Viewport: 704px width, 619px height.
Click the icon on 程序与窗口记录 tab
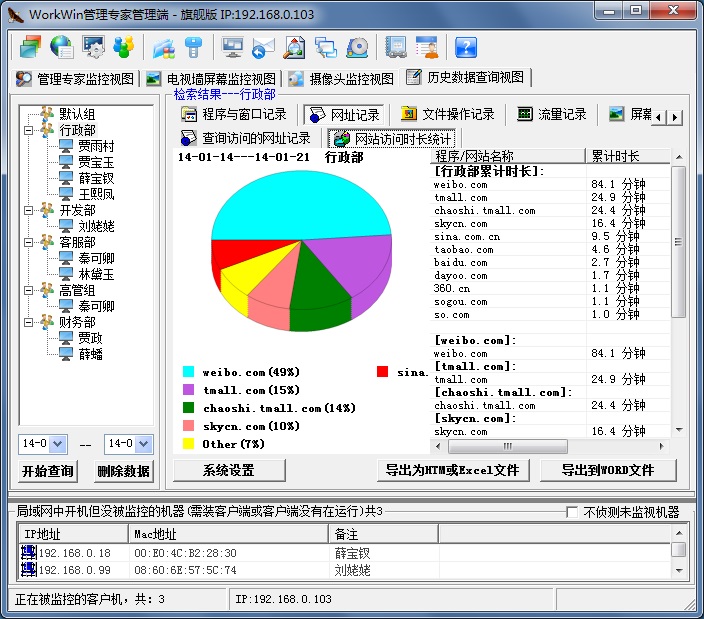point(189,114)
